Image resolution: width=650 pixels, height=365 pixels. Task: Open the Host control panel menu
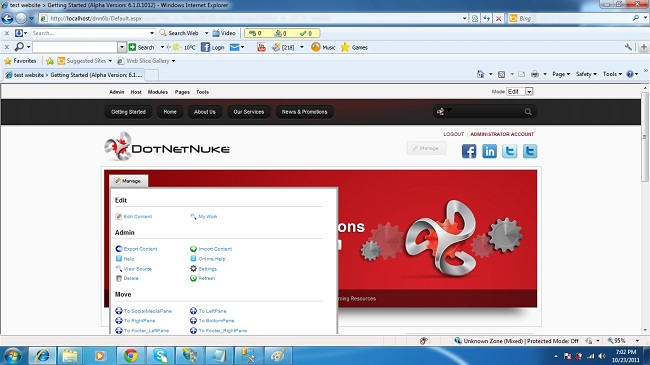coord(136,92)
